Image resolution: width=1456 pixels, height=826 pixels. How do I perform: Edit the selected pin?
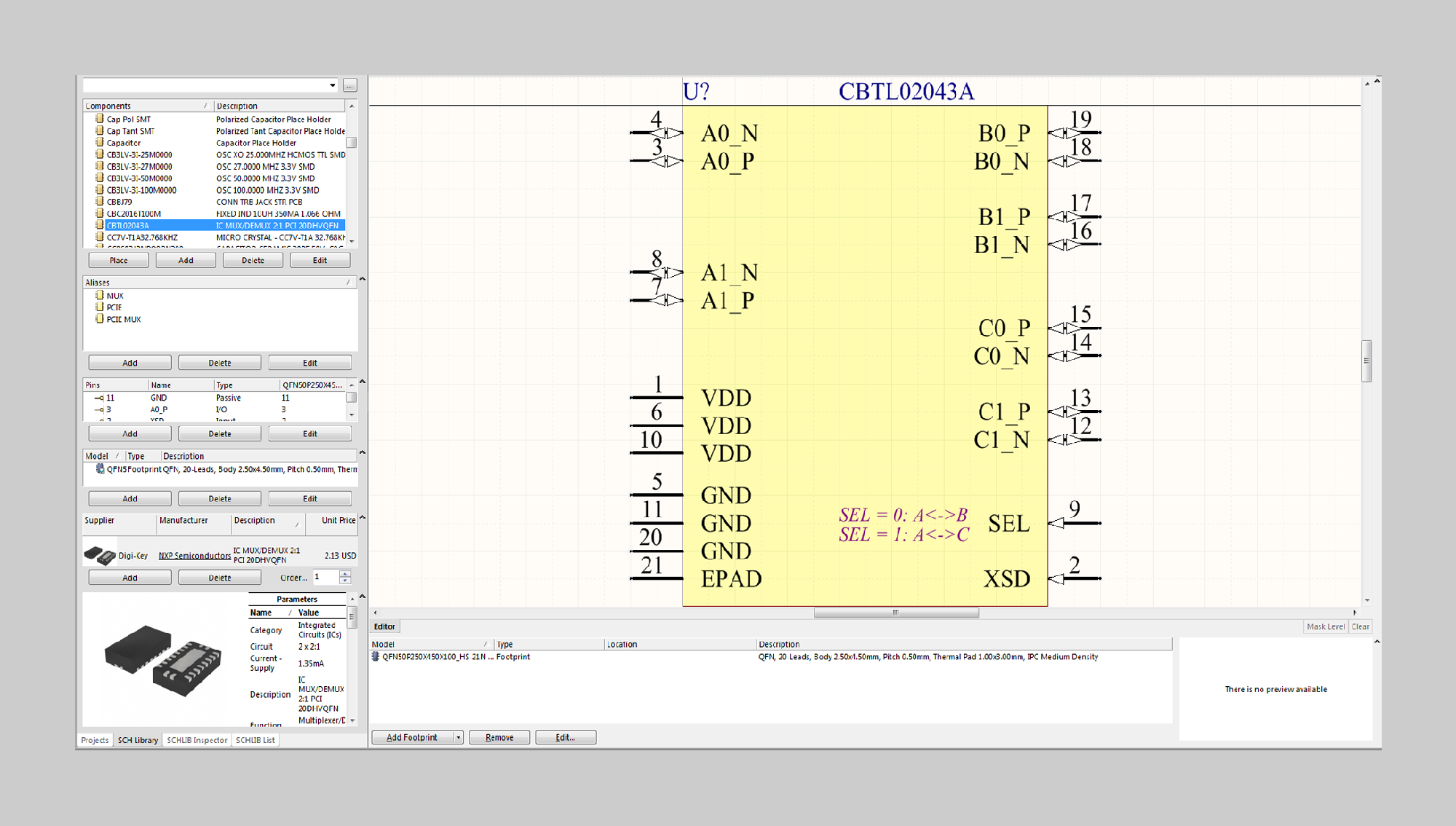point(310,433)
